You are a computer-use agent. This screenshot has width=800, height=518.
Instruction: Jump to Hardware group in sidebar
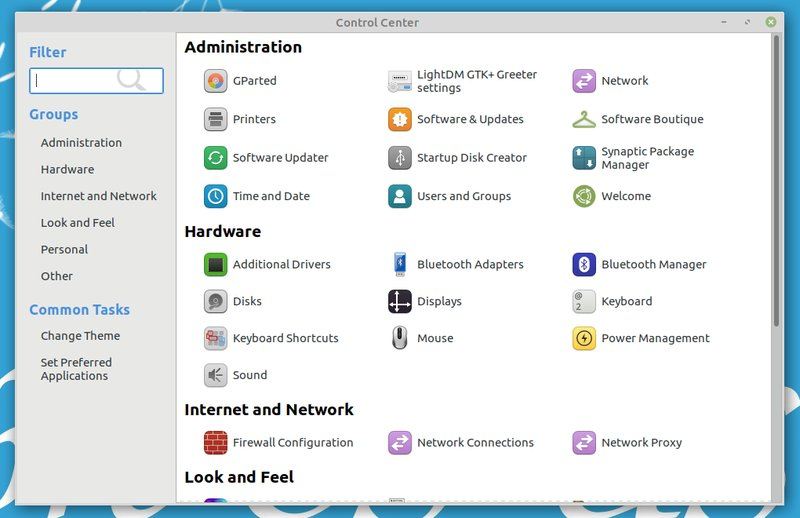coord(67,169)
